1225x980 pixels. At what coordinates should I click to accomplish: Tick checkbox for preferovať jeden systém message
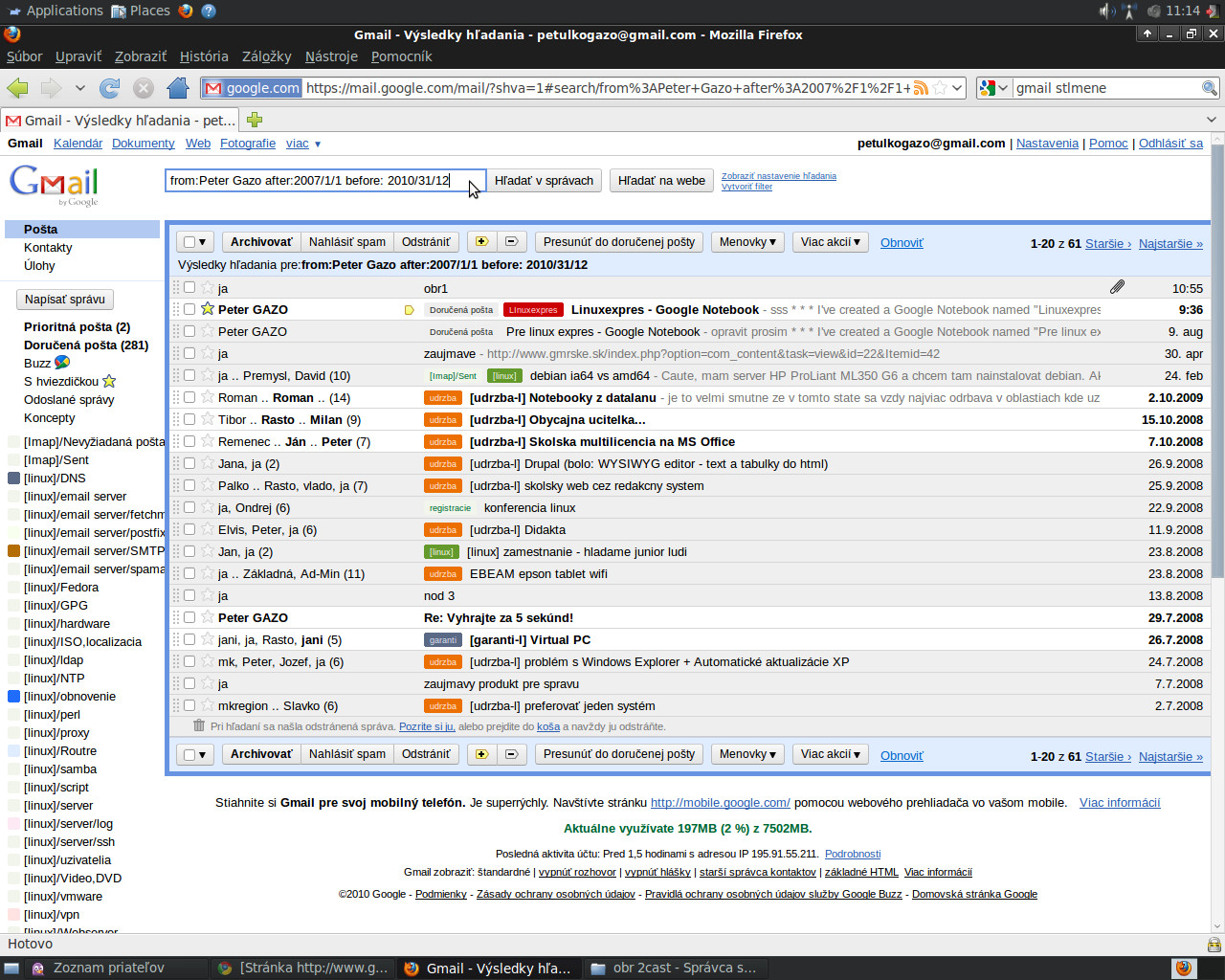click(x=189, y=705)
